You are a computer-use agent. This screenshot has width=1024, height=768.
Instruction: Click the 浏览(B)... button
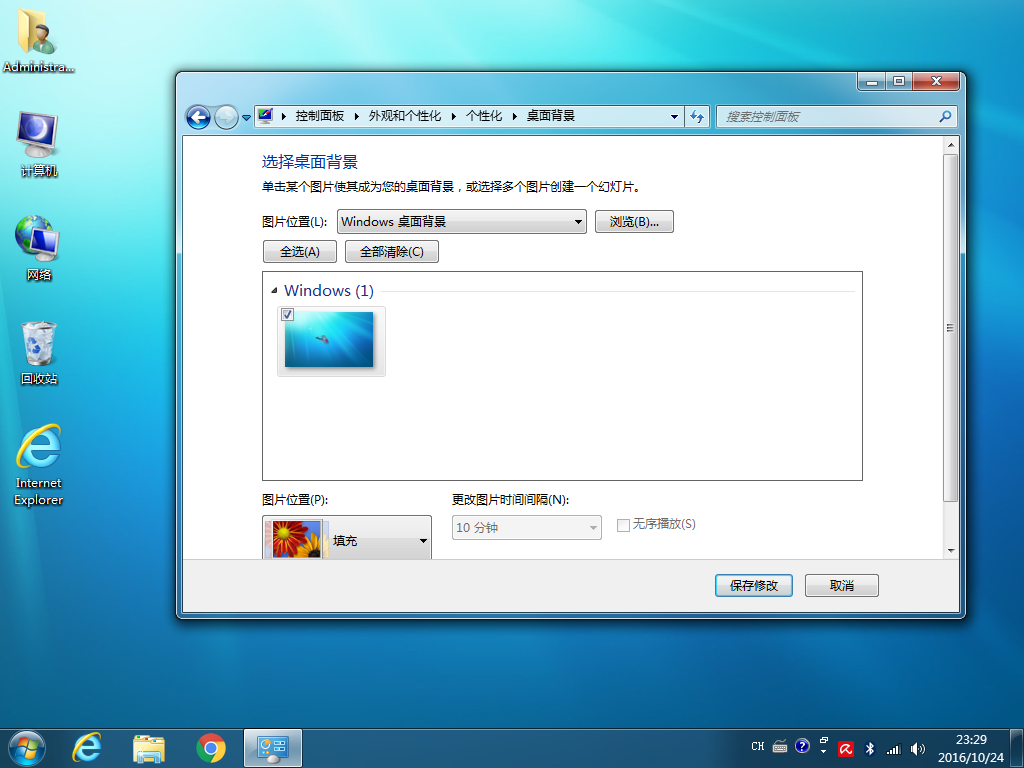click(633, 221)
